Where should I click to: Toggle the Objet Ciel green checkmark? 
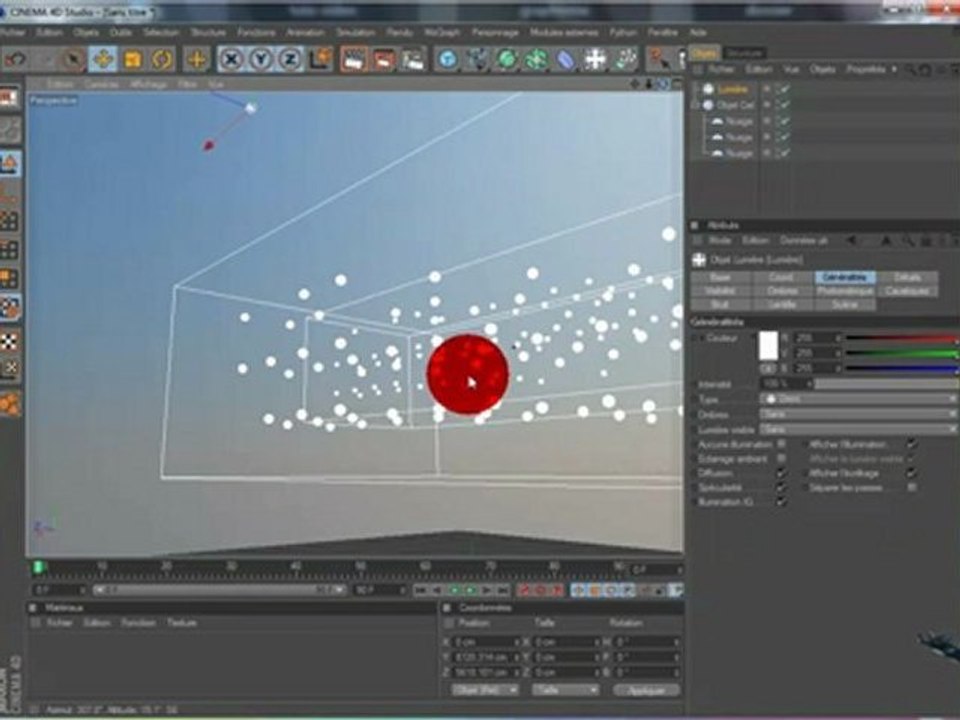tap(783, 105)
